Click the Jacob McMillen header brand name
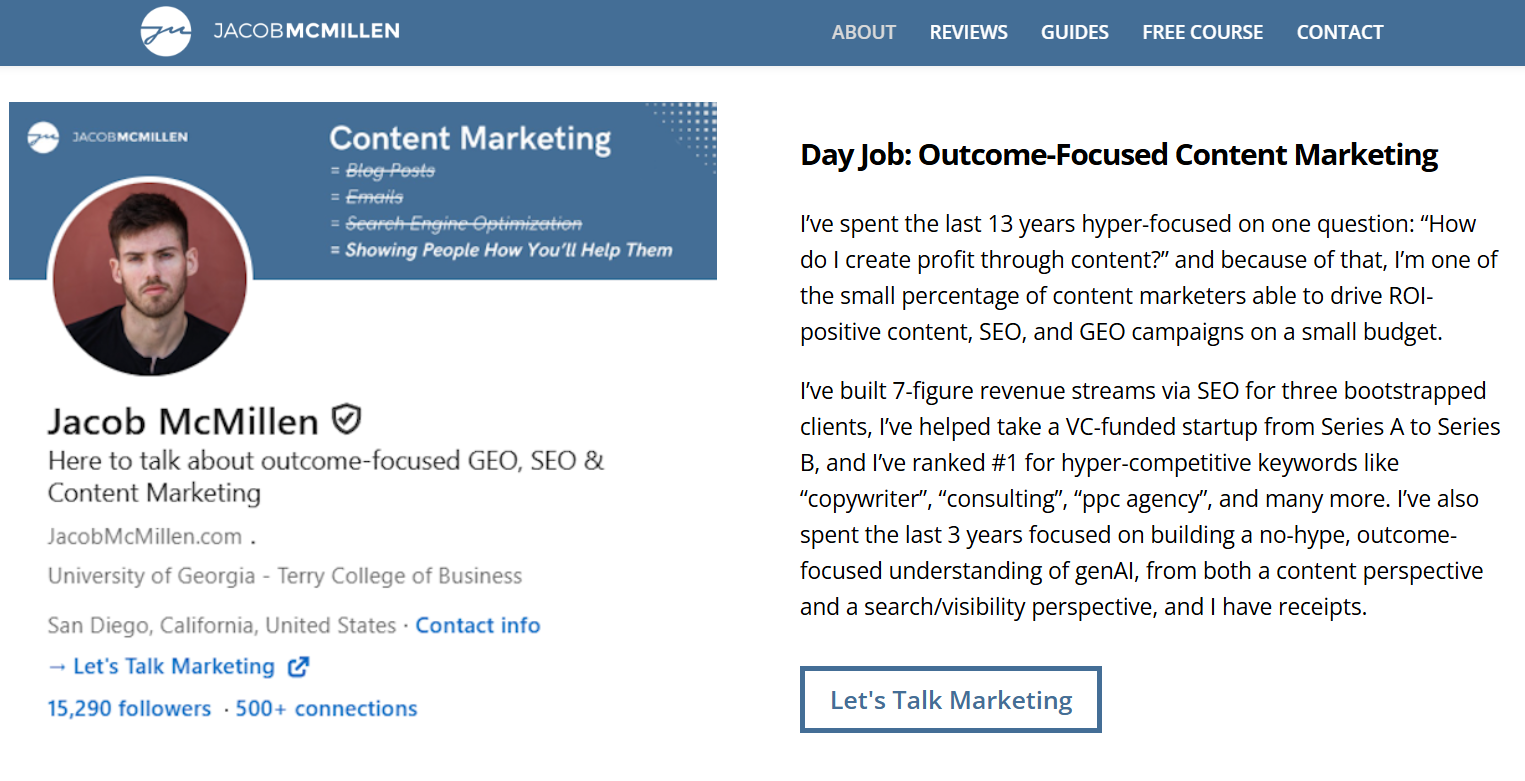 (x=306, y=31)
